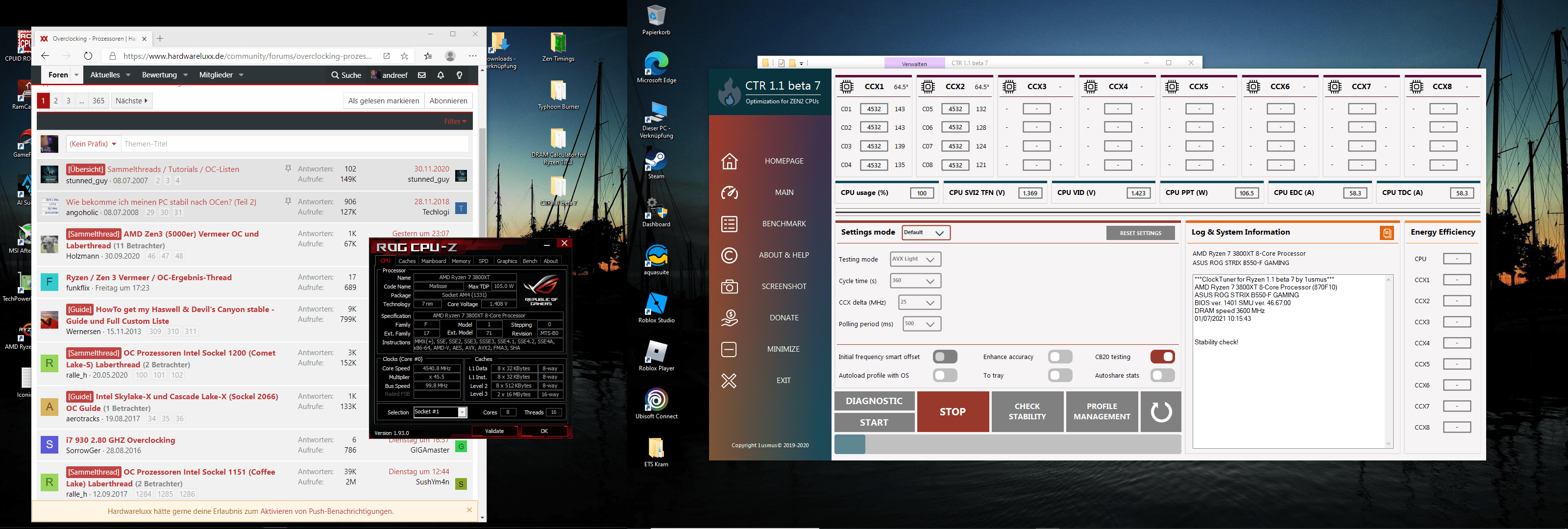Open CCX delta 25 dropdown

tap(920, 303)
